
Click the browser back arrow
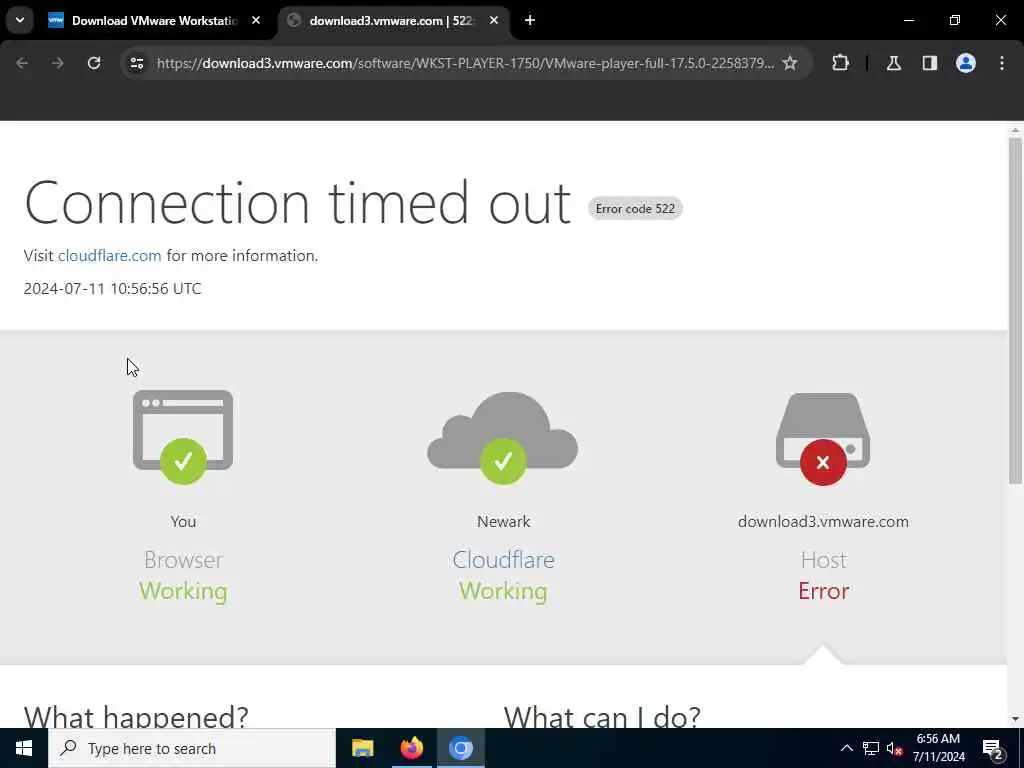pos(22,63)
